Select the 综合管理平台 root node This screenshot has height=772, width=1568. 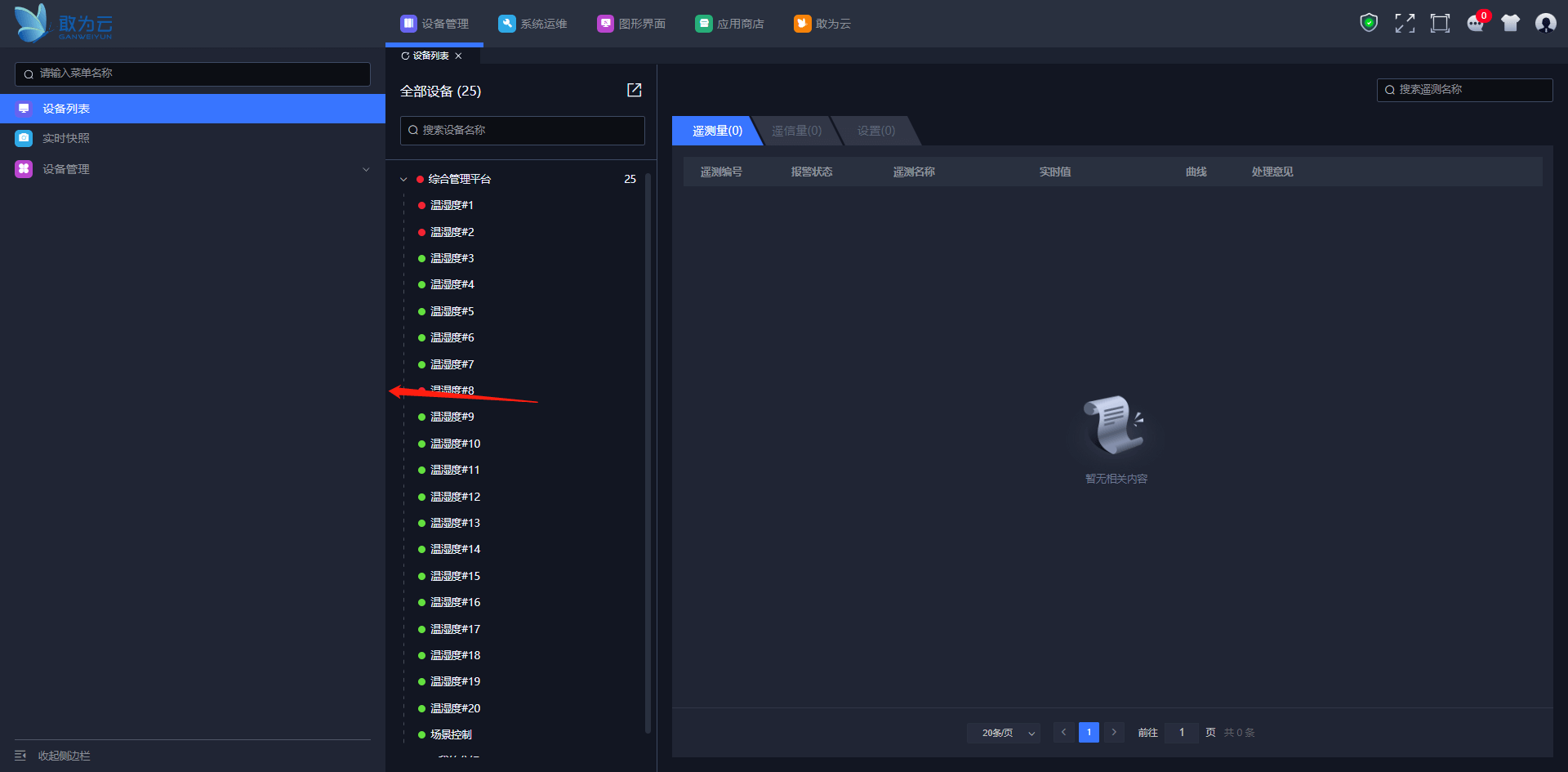460,179
